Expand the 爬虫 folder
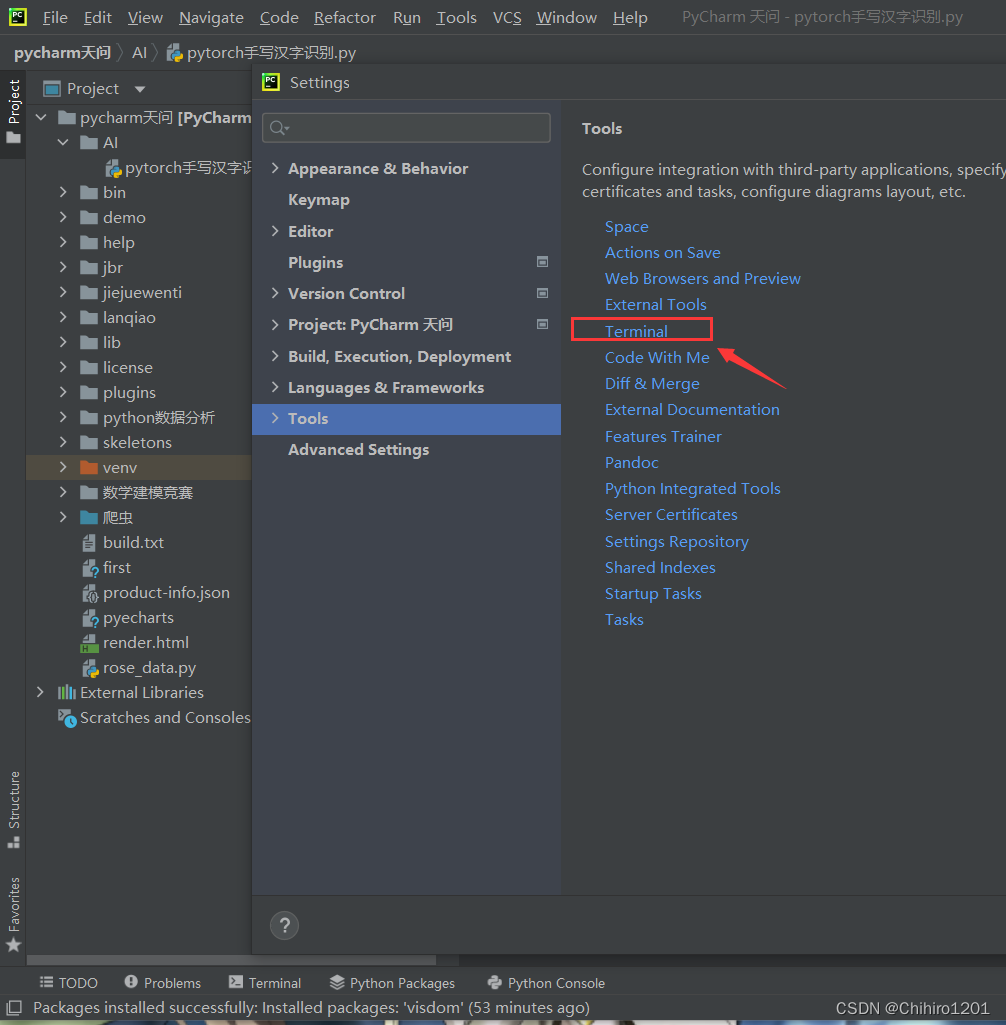The image size is (1006, 1025). (63, 517)
